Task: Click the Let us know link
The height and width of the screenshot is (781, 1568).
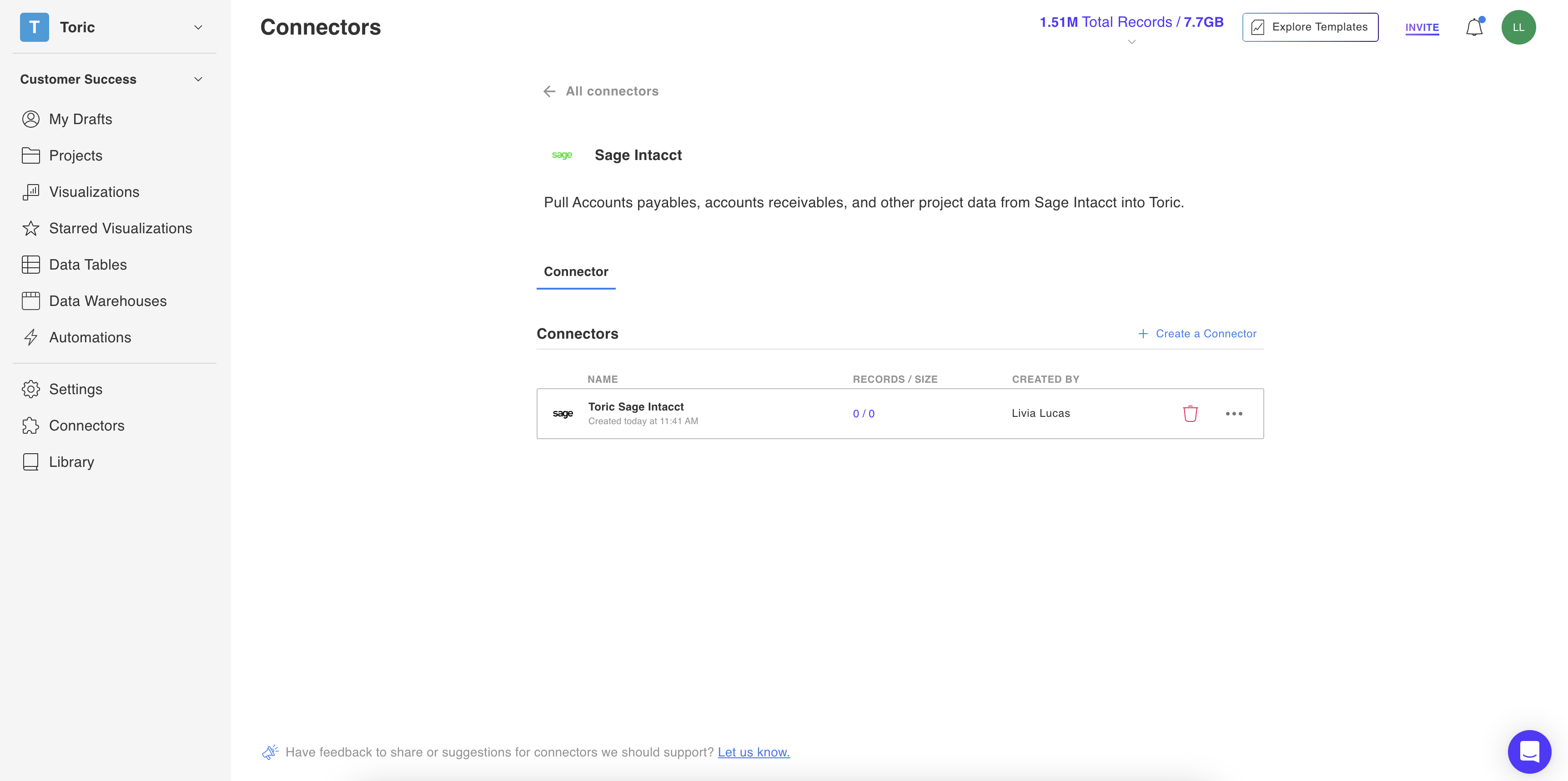Action: tap(754, 752)
